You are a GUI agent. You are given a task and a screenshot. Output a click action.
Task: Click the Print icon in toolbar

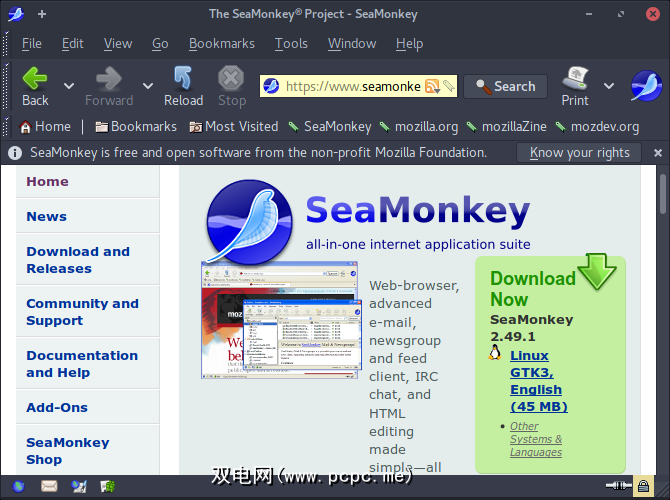(x=575, y=85)
